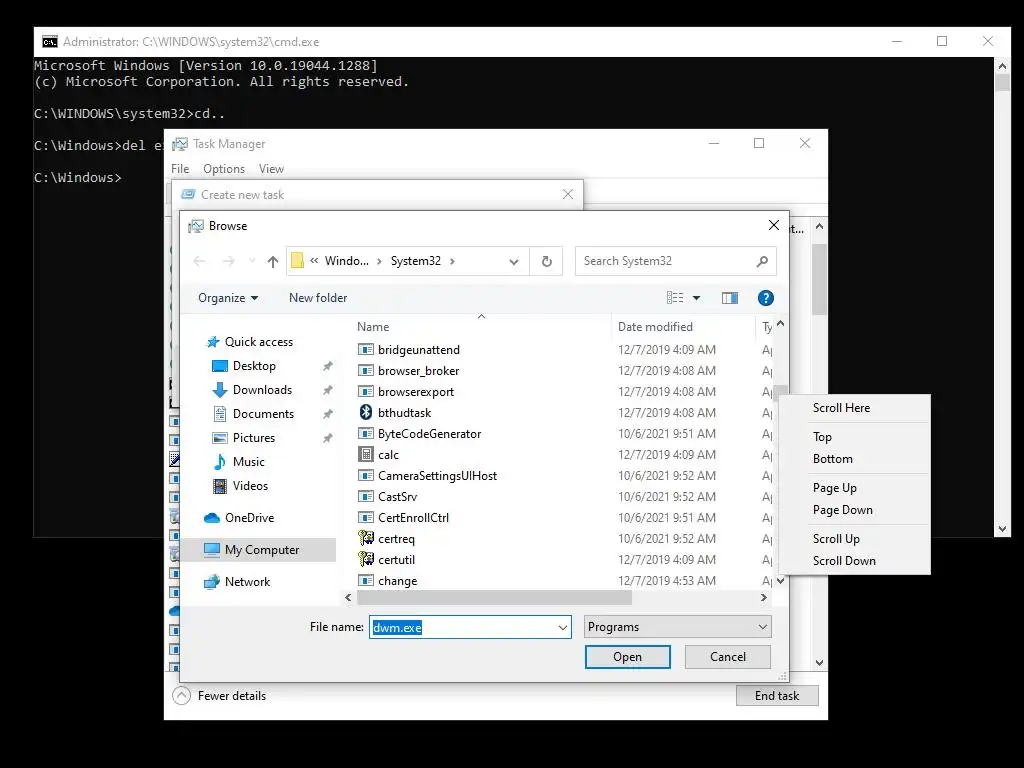Click the Open button
Viewport: 1024px width, 768px height.
[x=628, y=657]
